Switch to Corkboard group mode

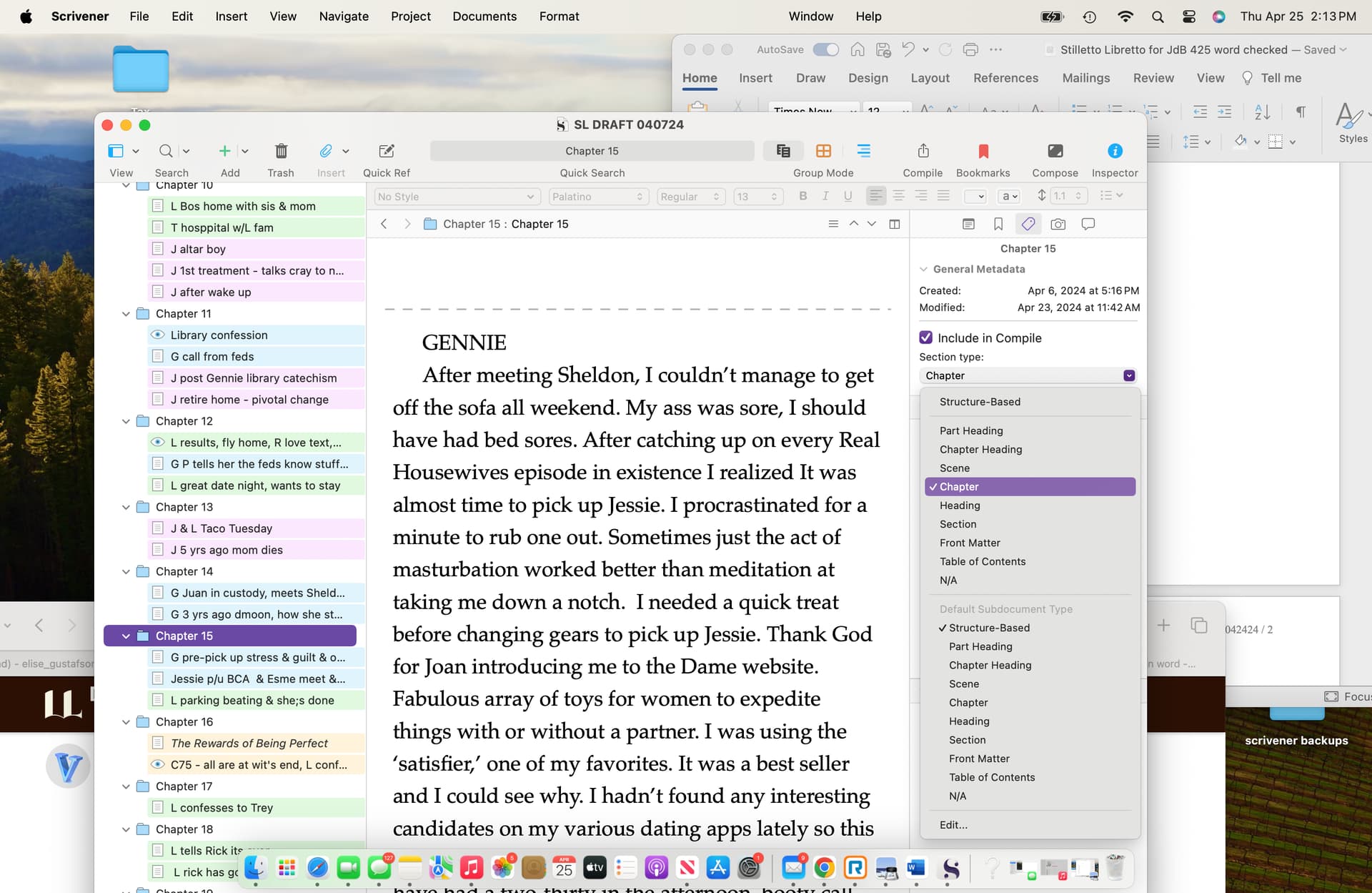tap(823, 151)
